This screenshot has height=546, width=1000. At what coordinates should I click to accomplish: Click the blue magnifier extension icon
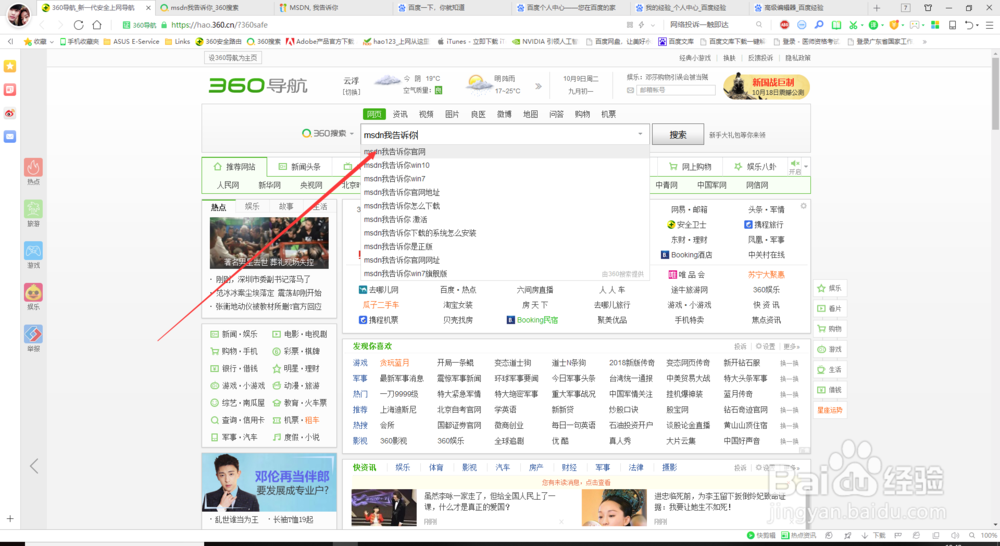coord(819,25)
